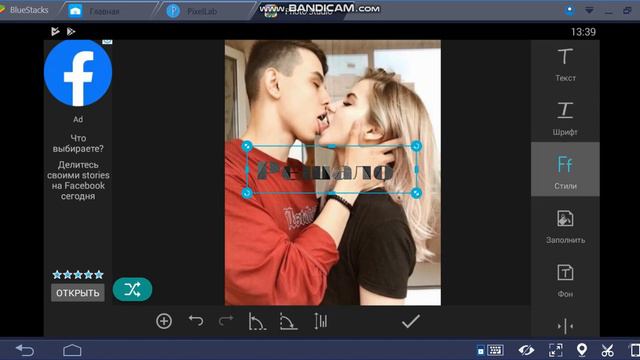Screen dimensions: 640x360
Task: Click the rotate handle of text box
Action: click(416, 146)
